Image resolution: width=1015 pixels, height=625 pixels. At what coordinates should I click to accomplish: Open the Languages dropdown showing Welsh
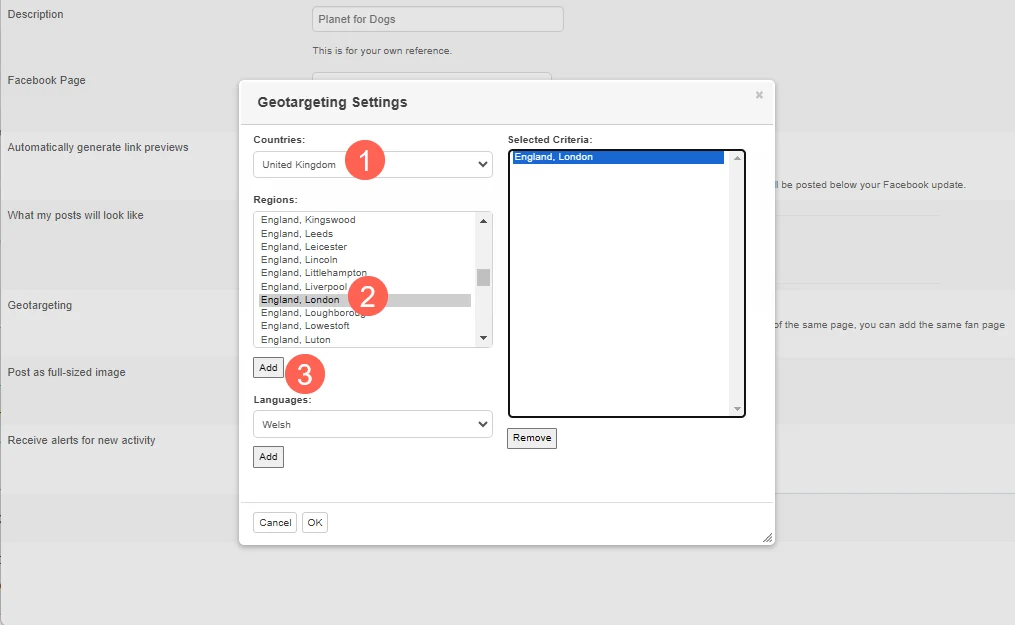[372, 424]
